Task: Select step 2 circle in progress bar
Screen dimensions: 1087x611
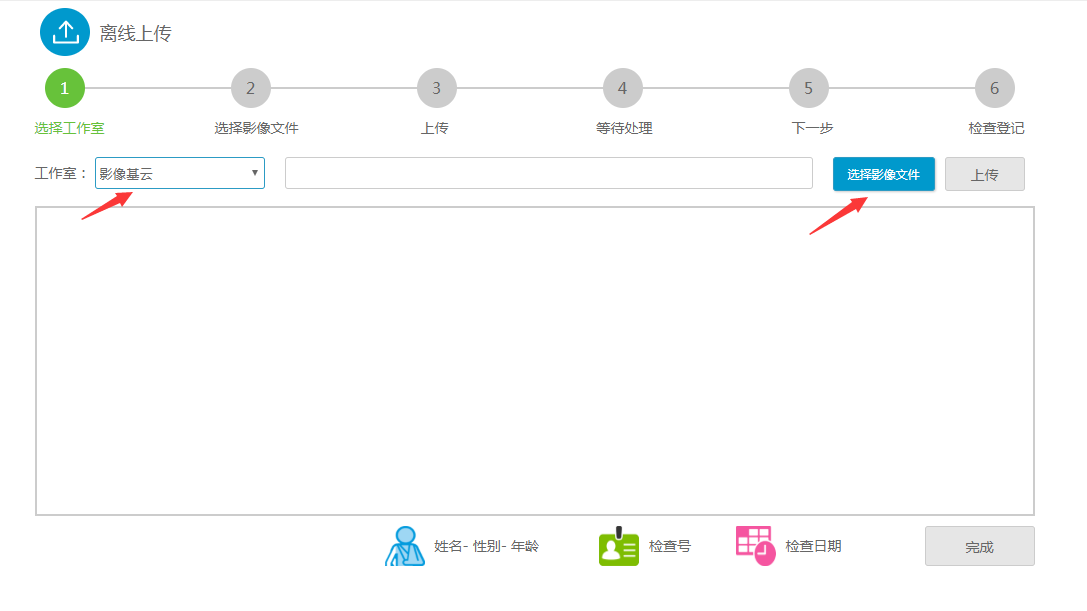Action: point(251,88)
